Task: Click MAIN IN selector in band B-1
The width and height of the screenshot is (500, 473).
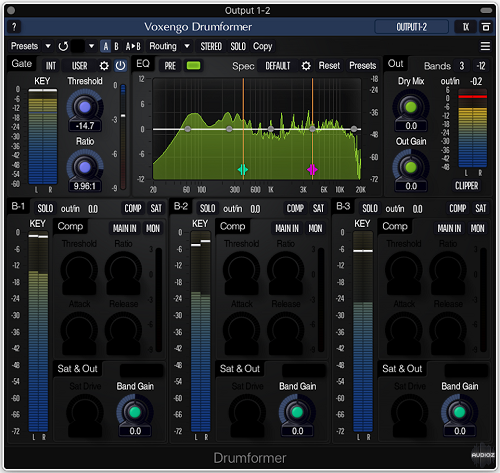Action: [x=125, y=228]
